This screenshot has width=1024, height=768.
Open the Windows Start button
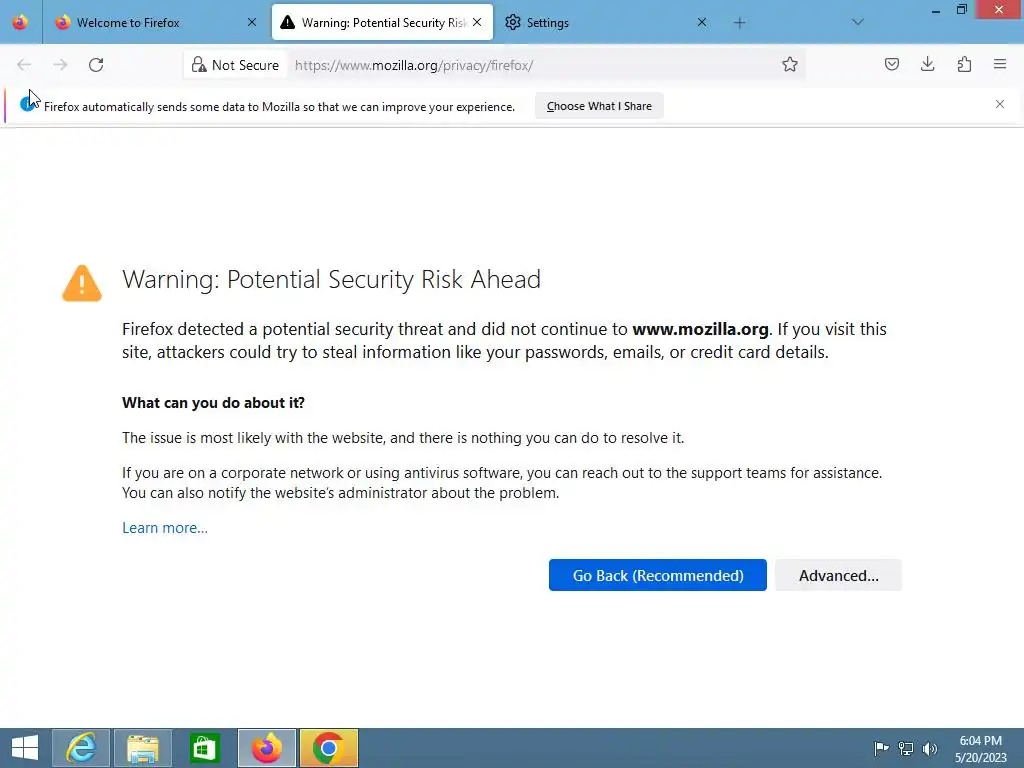click(25, 748)
